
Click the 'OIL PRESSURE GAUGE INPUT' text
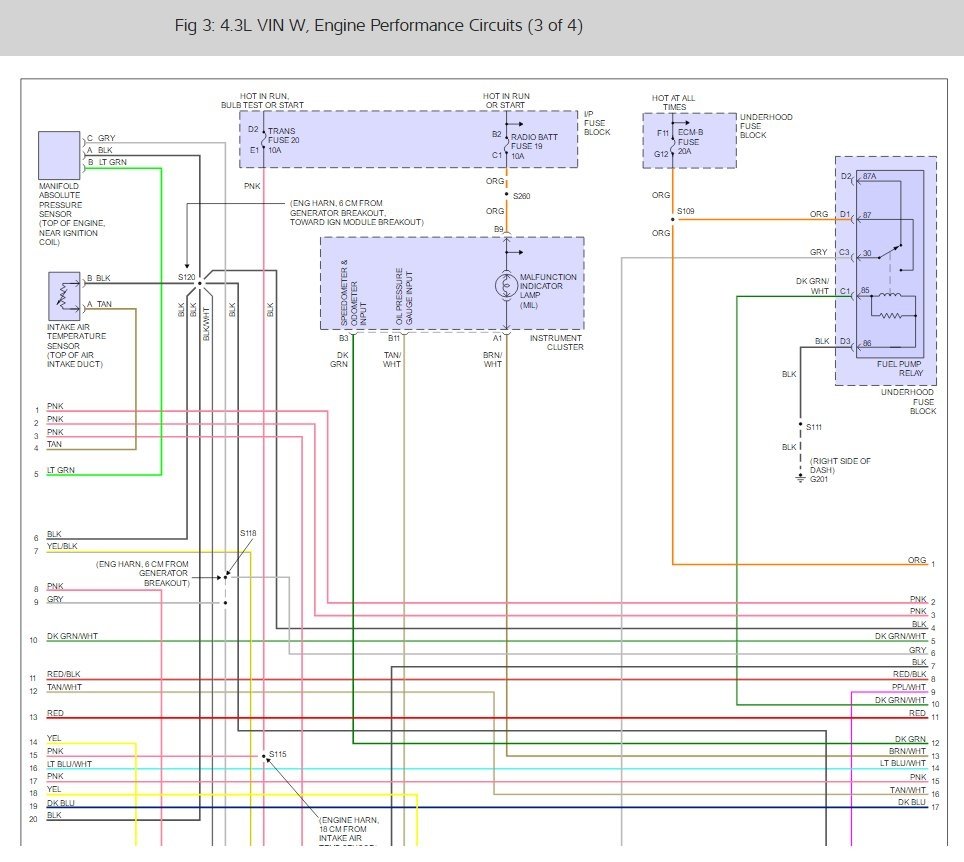click(405, 296)
